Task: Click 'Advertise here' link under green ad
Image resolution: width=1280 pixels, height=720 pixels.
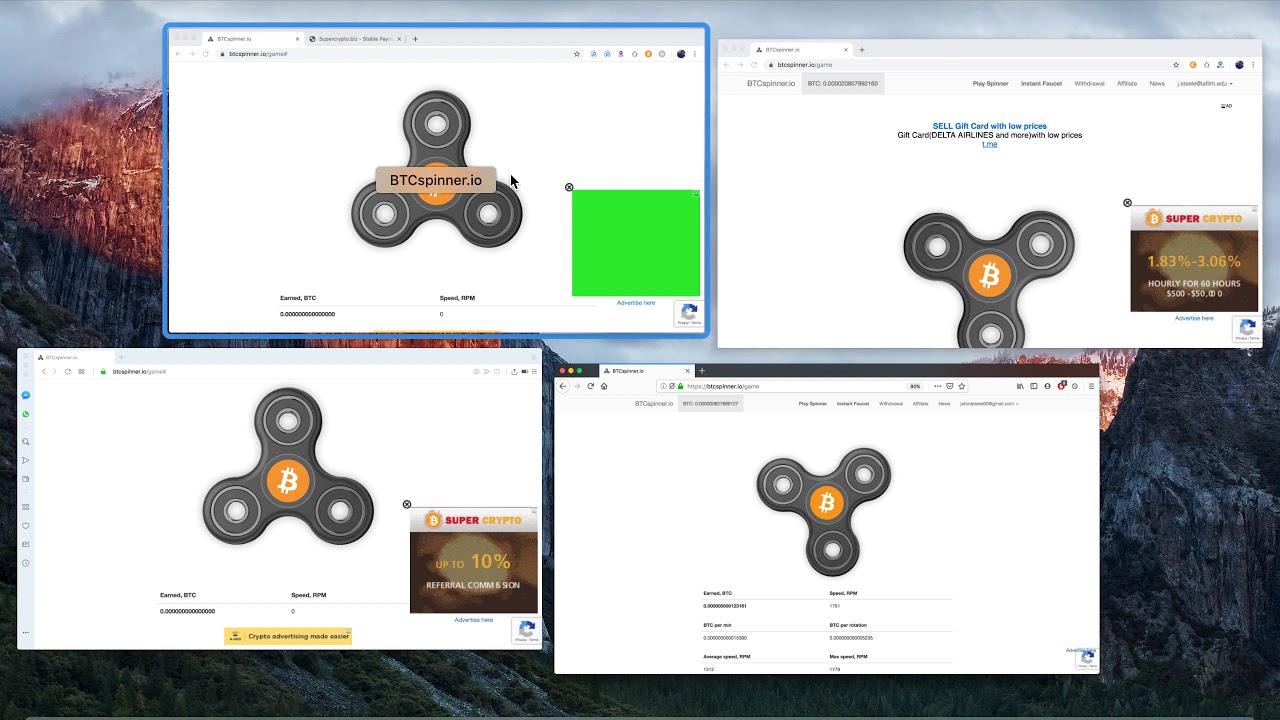Action: [x=636, y=303]
